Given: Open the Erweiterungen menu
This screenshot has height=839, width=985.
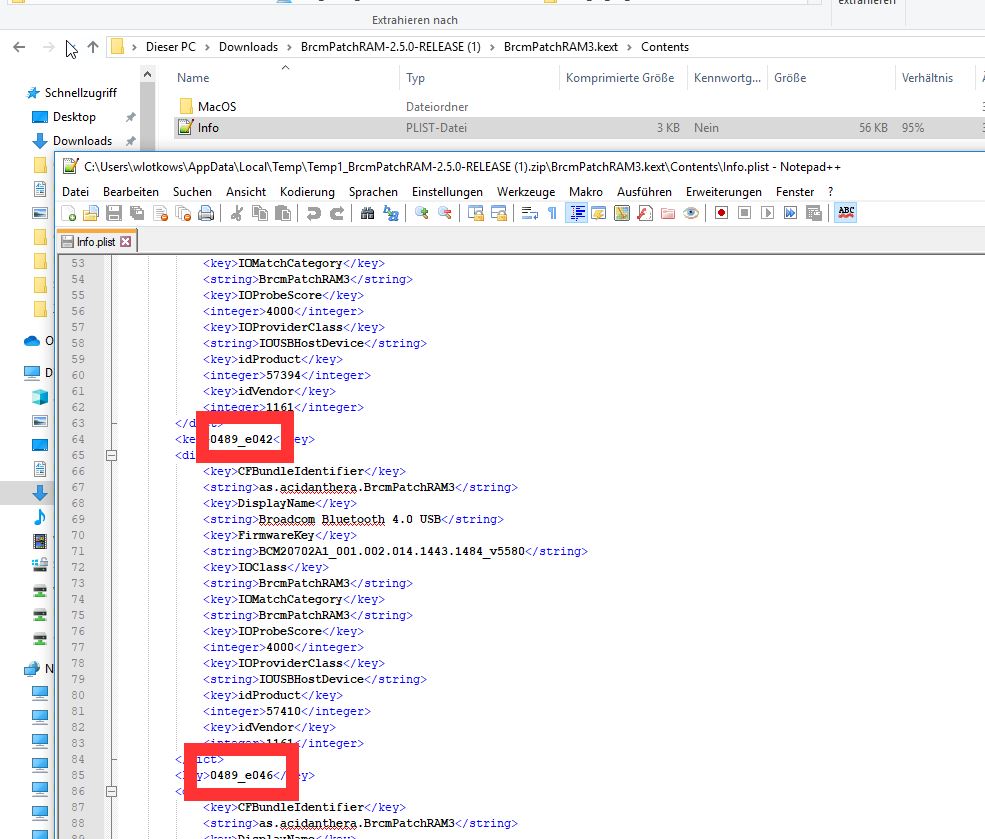Looking at the screenshot, I should coord(719,191).
